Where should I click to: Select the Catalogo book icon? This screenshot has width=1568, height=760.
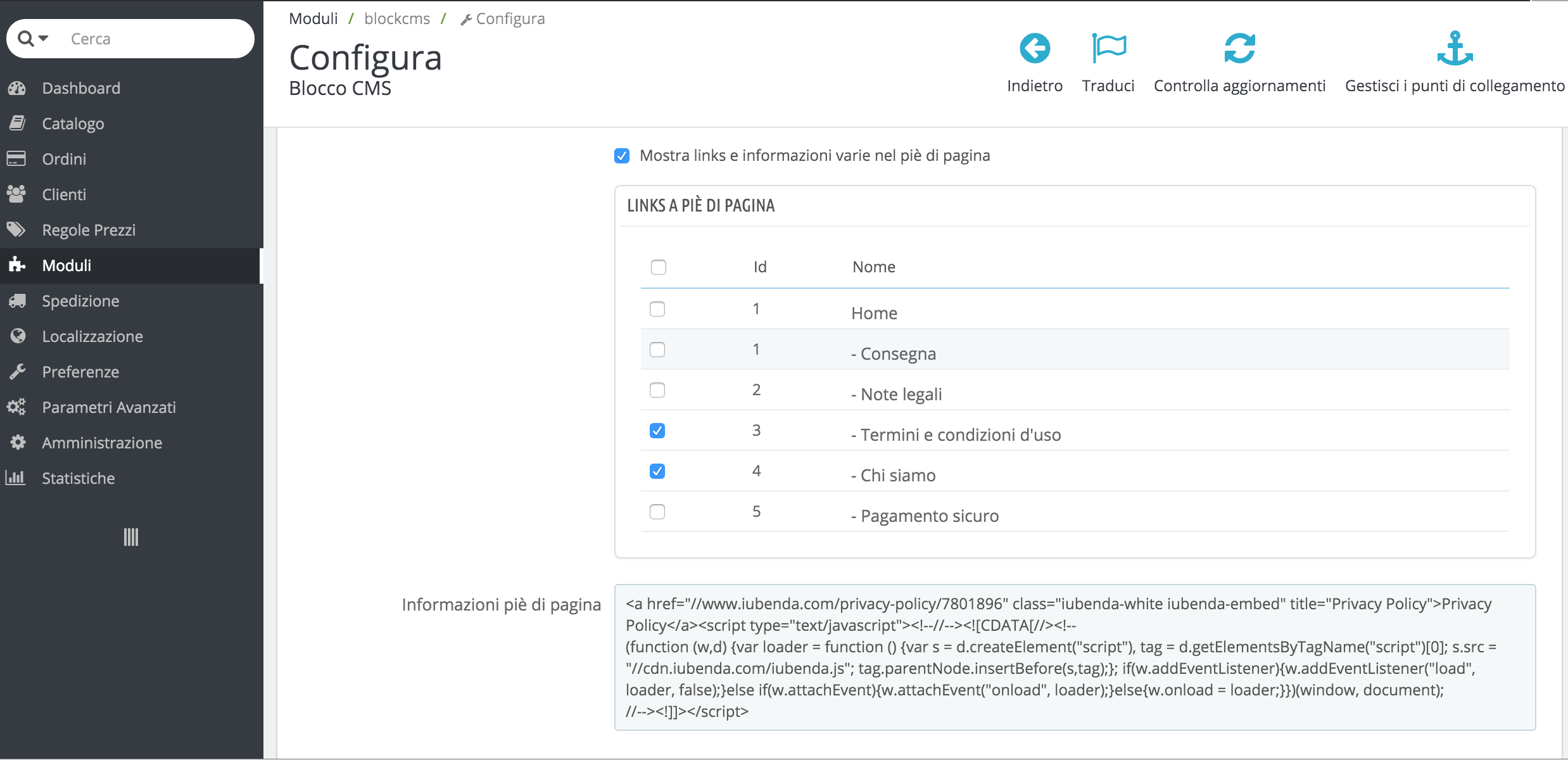click(x=17, y=123)
